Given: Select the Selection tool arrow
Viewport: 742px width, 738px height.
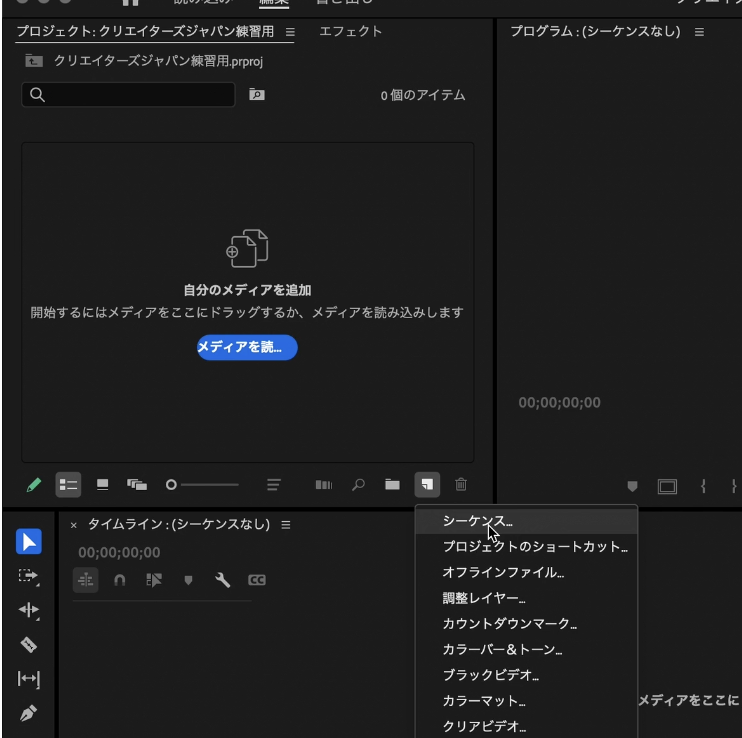Looking at the screenshot, I should click(29, 541).
